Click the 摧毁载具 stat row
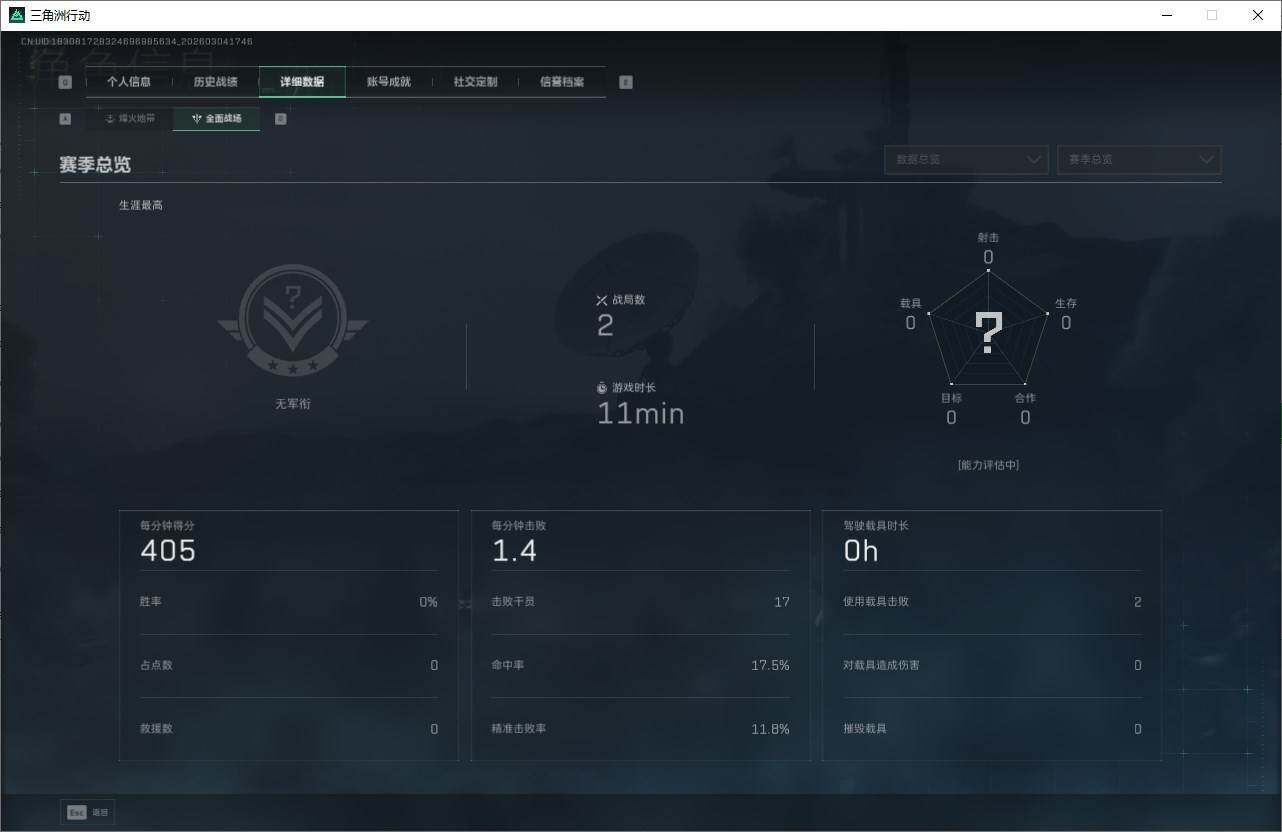 pyautogui.click(x=992, y=729)
